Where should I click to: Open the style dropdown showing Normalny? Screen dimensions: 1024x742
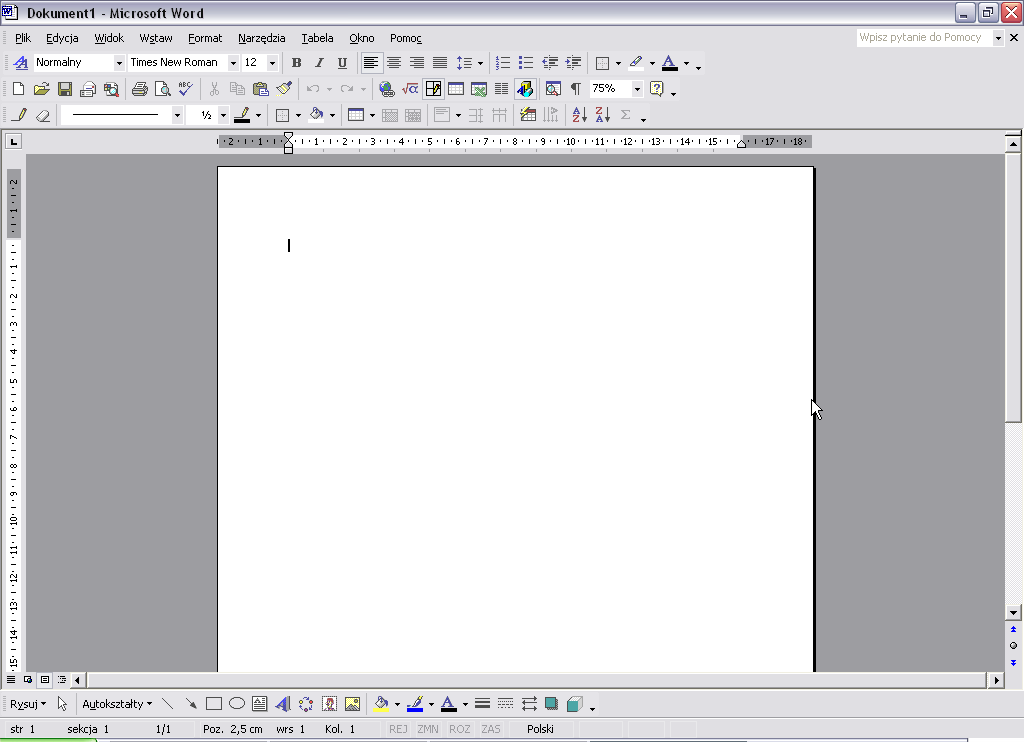coord(119,63)
